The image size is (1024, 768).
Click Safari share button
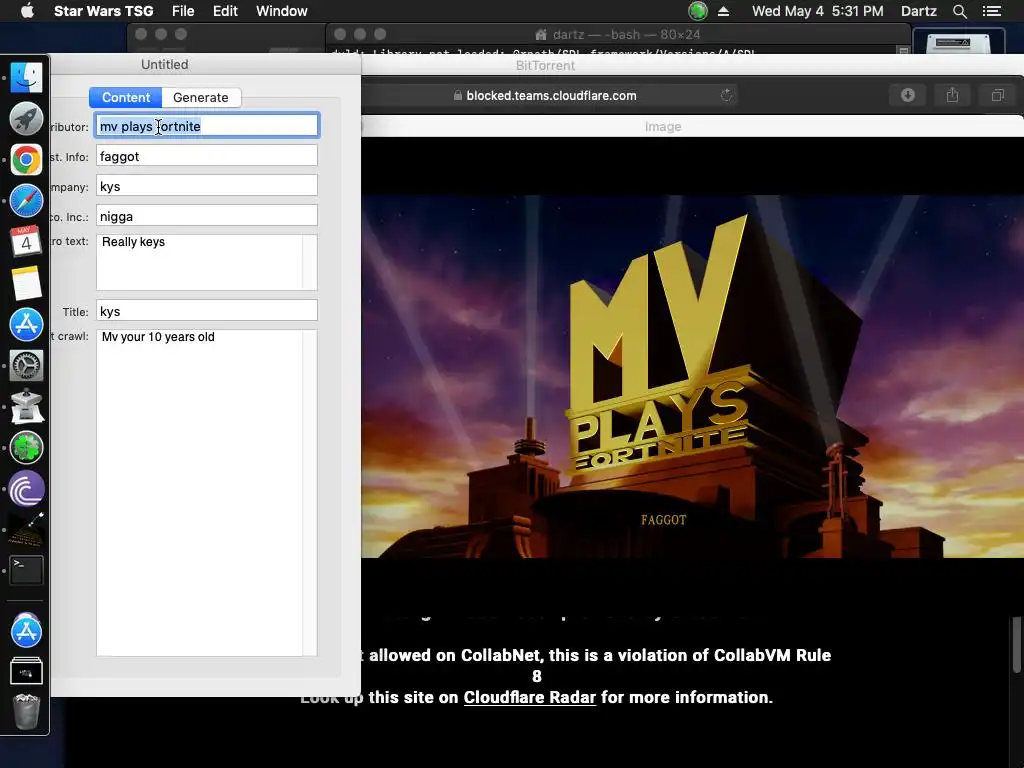[x=953, y=95]
